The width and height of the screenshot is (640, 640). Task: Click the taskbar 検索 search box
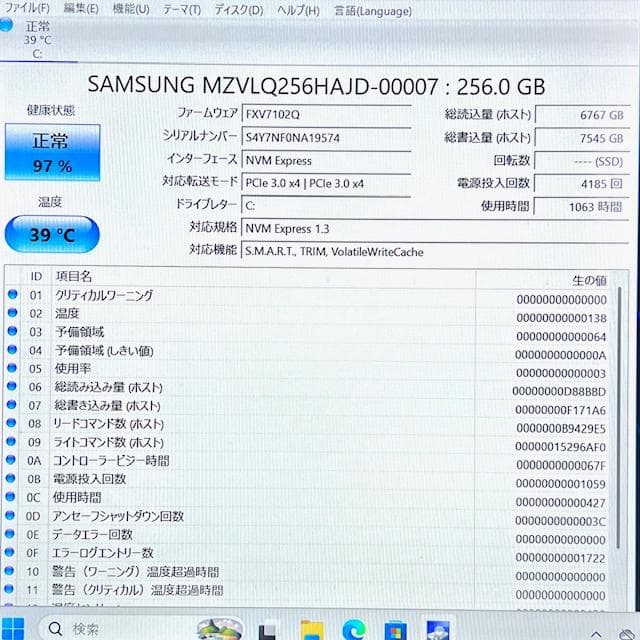[141, 629]
